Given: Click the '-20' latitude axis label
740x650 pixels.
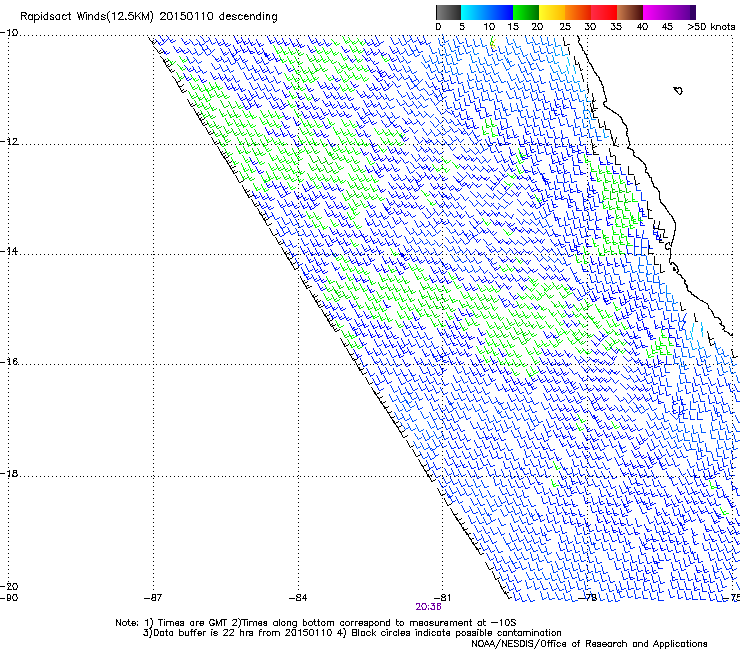Looking at the screenshot, I should 9,586.
